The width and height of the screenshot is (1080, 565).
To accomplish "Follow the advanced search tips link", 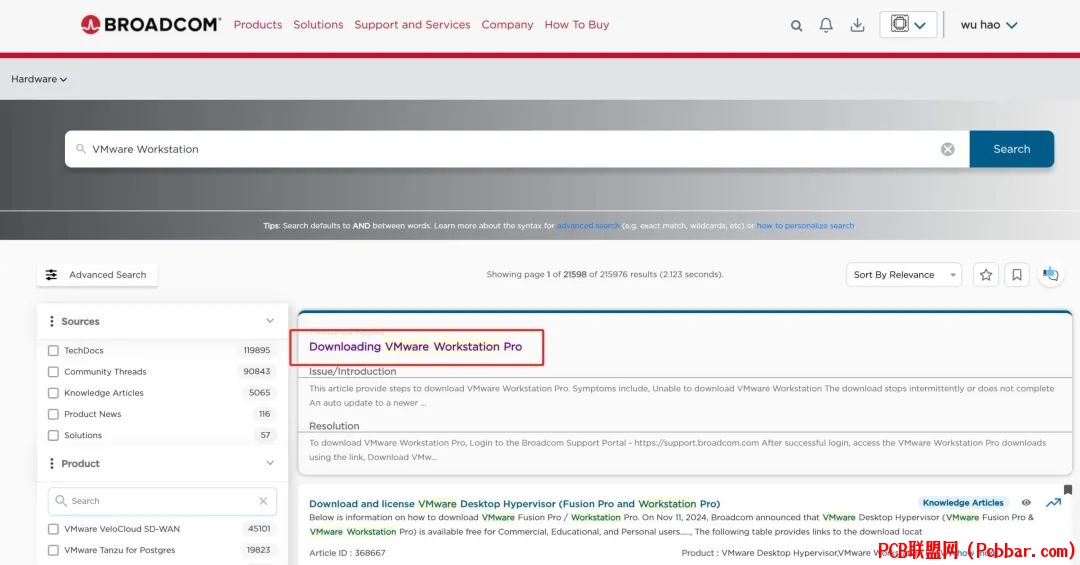I will click(x=588, y=225).
